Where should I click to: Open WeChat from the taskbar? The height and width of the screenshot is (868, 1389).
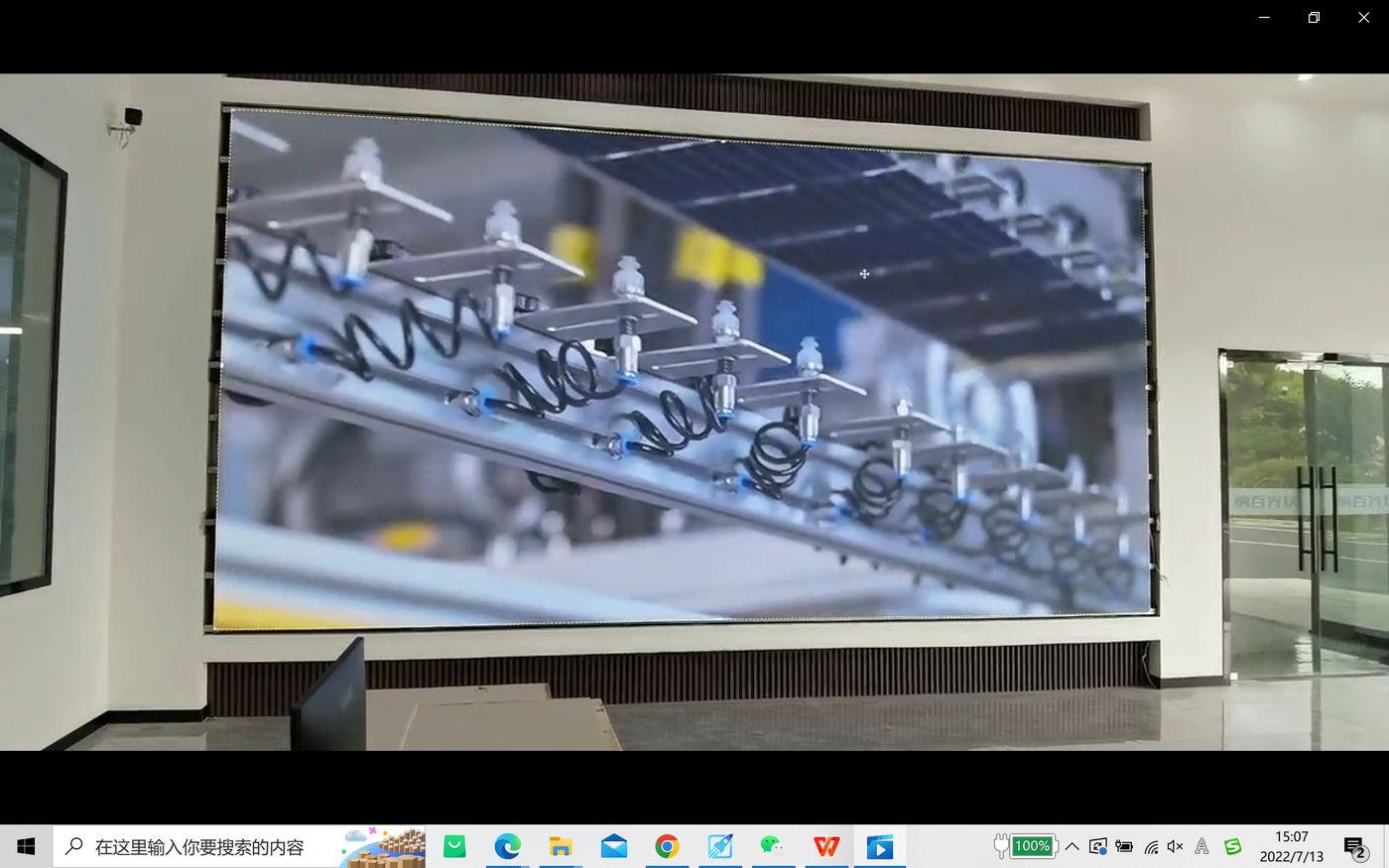[x=773, y=846]
